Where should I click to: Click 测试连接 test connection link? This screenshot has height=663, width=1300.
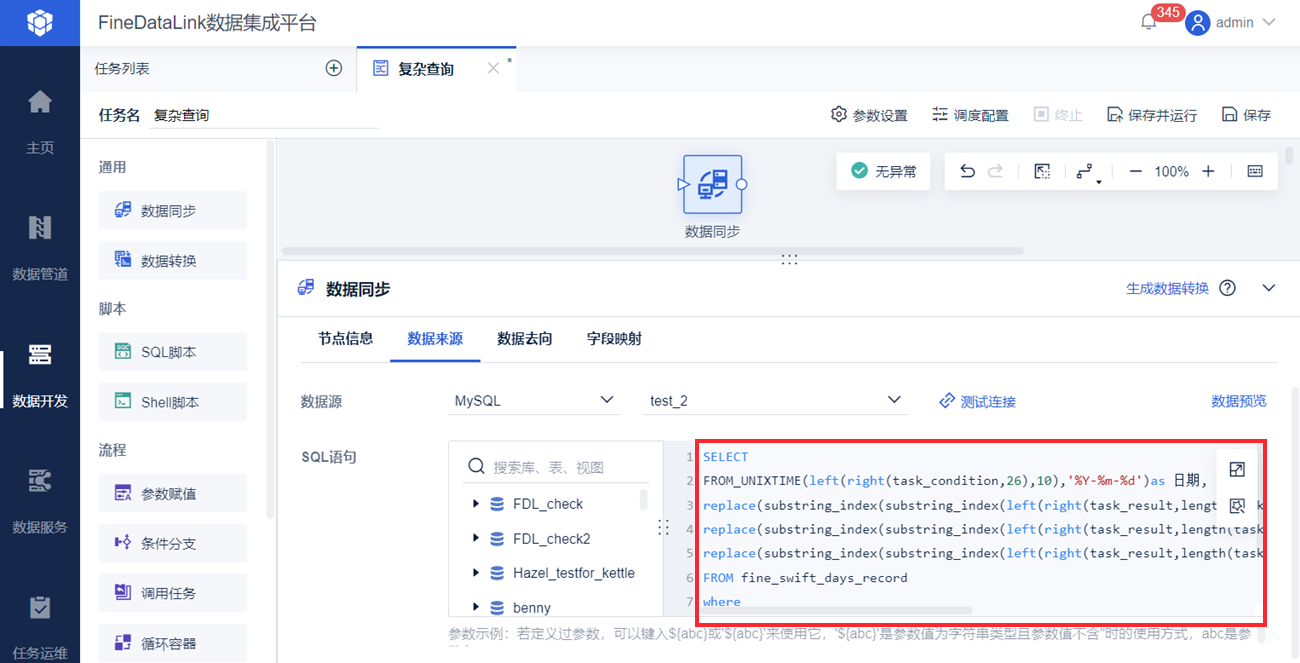977,401
